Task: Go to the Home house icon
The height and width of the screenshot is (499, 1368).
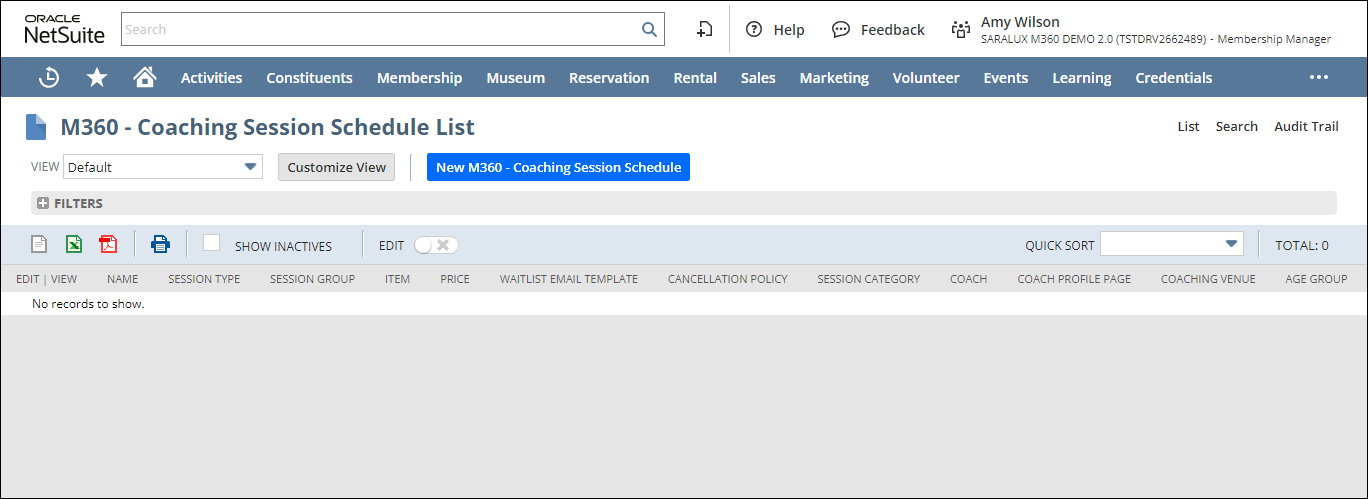Action: [145, 77]
